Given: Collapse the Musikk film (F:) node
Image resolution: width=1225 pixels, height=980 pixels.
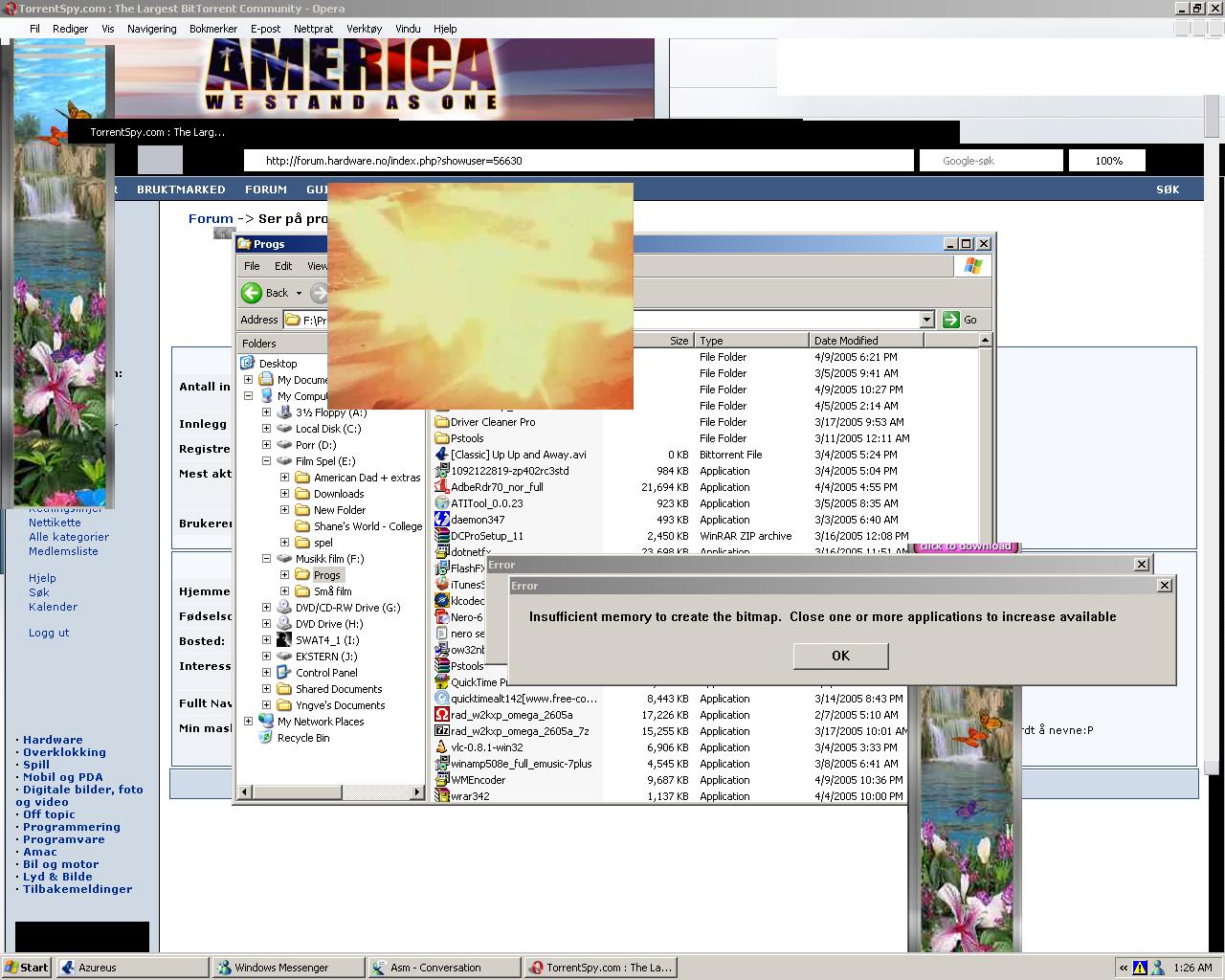Looking at the screenshot, I should coord(267,559).
